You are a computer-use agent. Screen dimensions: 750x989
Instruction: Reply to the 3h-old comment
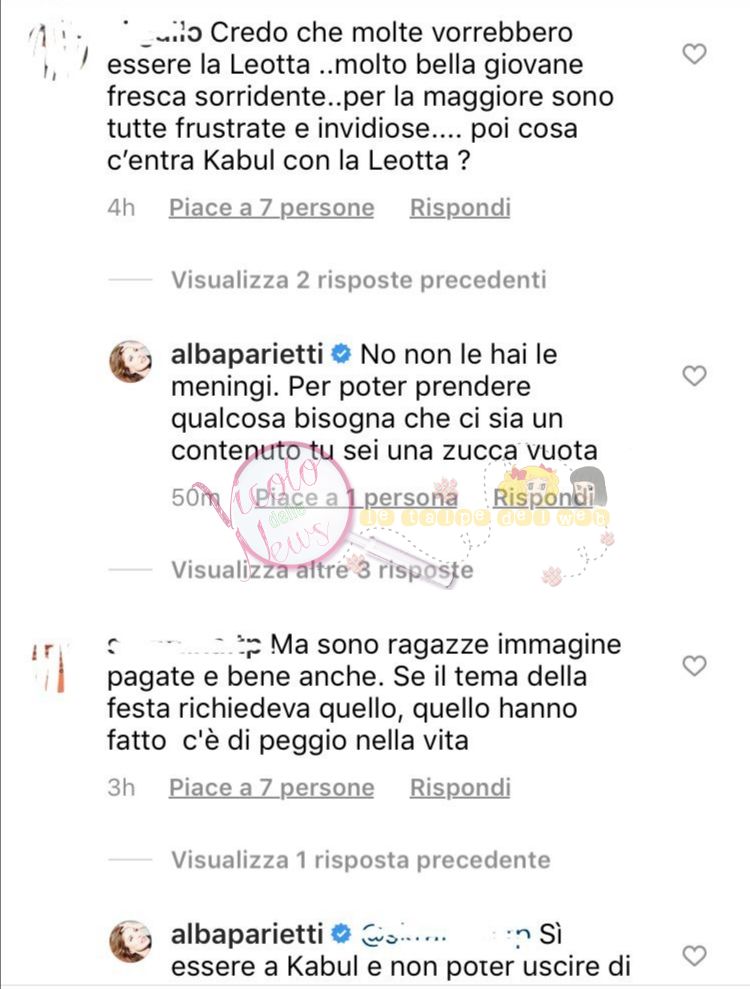click(460, 788)
